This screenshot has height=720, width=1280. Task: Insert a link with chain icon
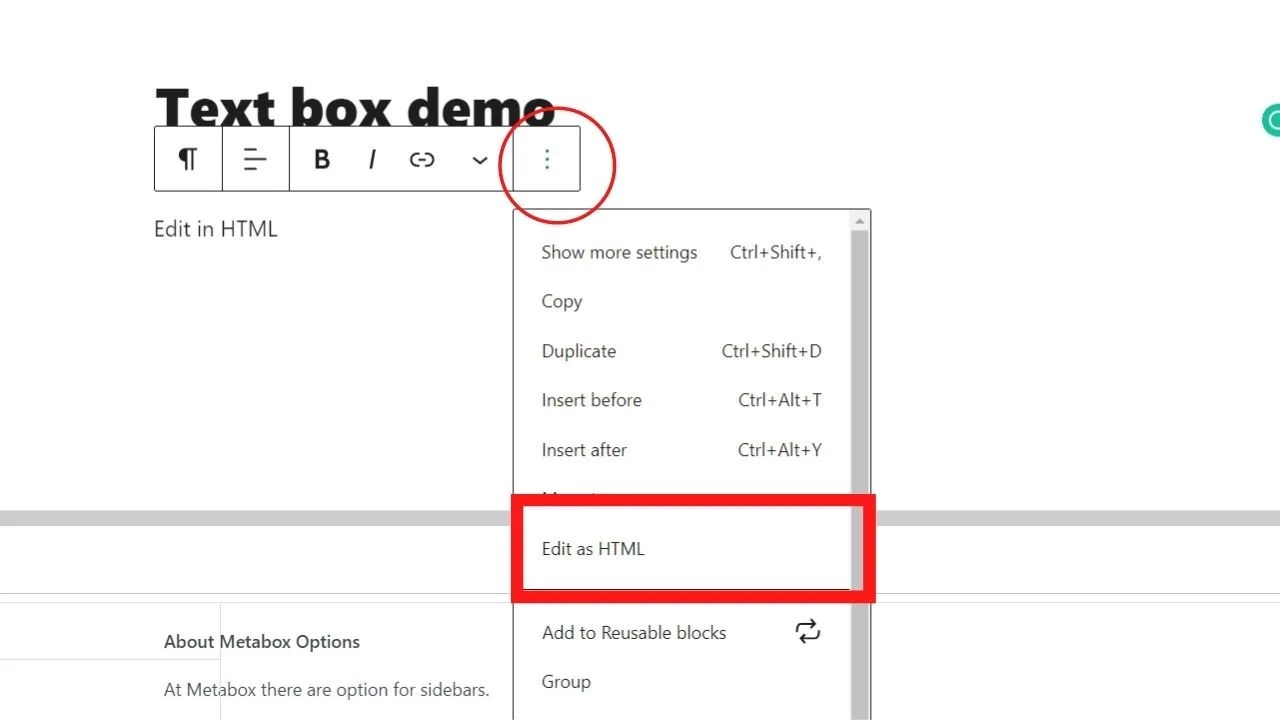422,159
